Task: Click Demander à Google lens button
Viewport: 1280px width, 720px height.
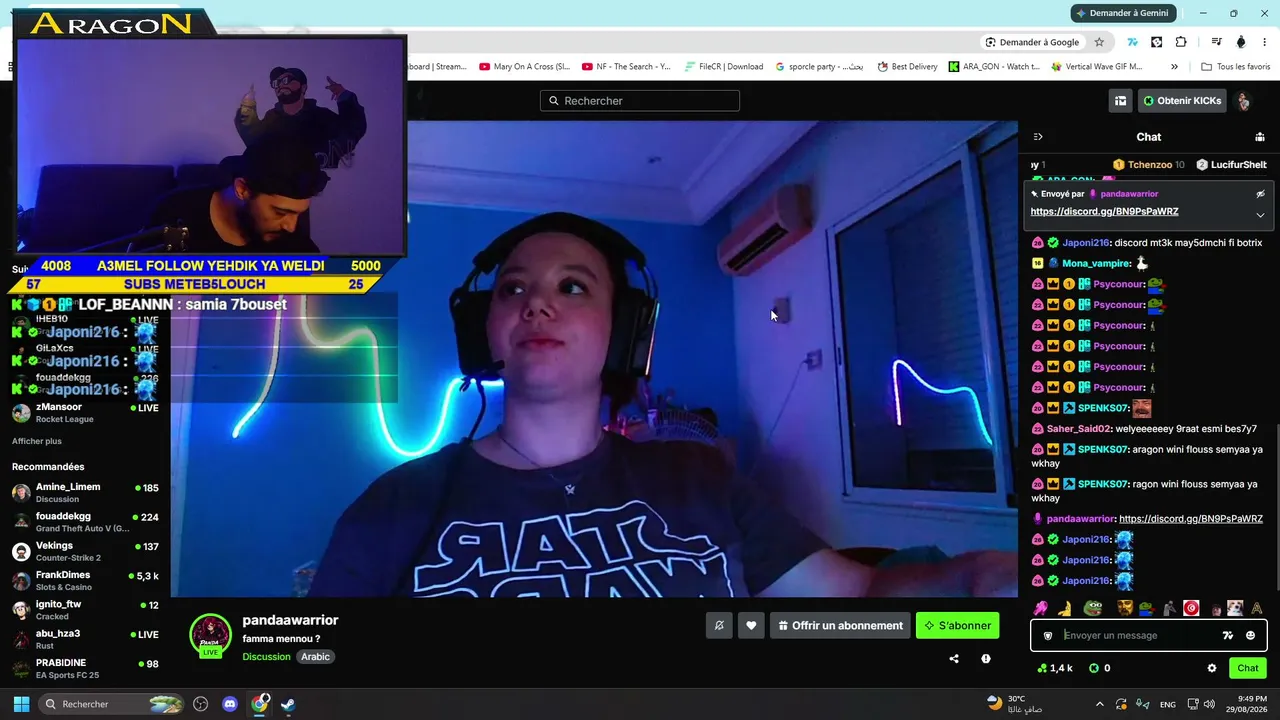Action: tap(1032, 42)
